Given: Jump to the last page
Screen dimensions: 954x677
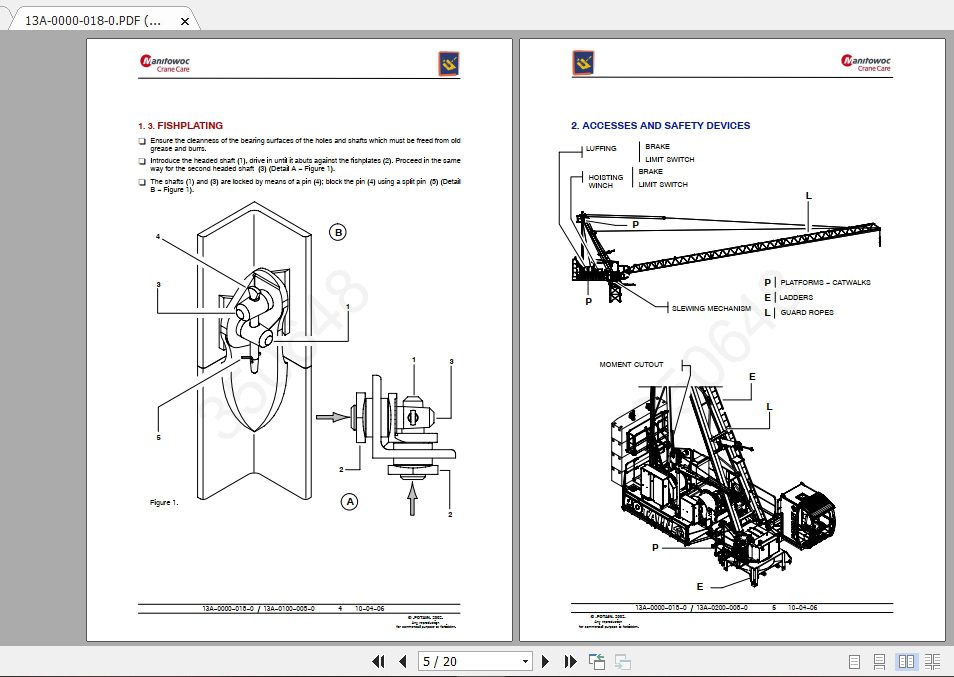Looking at the screenshot, I should tap(570, 661).
